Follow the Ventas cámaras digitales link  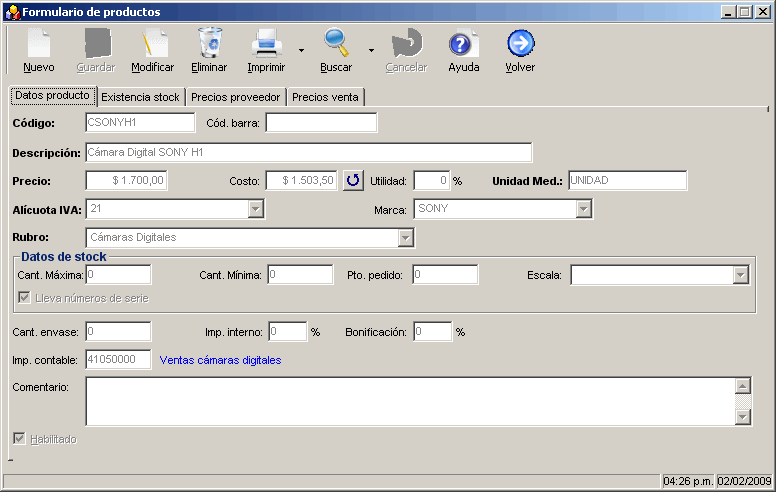pyautogui.click(x=220, y=360)
